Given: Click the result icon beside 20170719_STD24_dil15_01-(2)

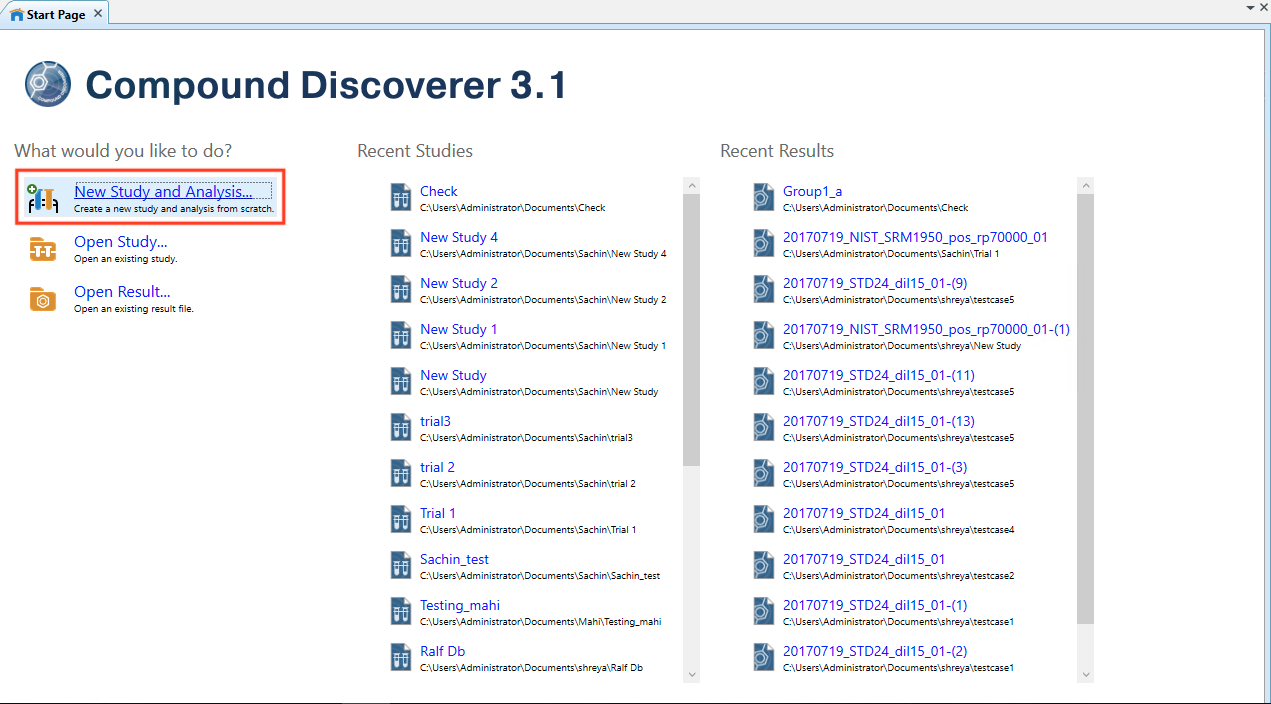Looking at the screenshot, I should click(x=763, y=657).
